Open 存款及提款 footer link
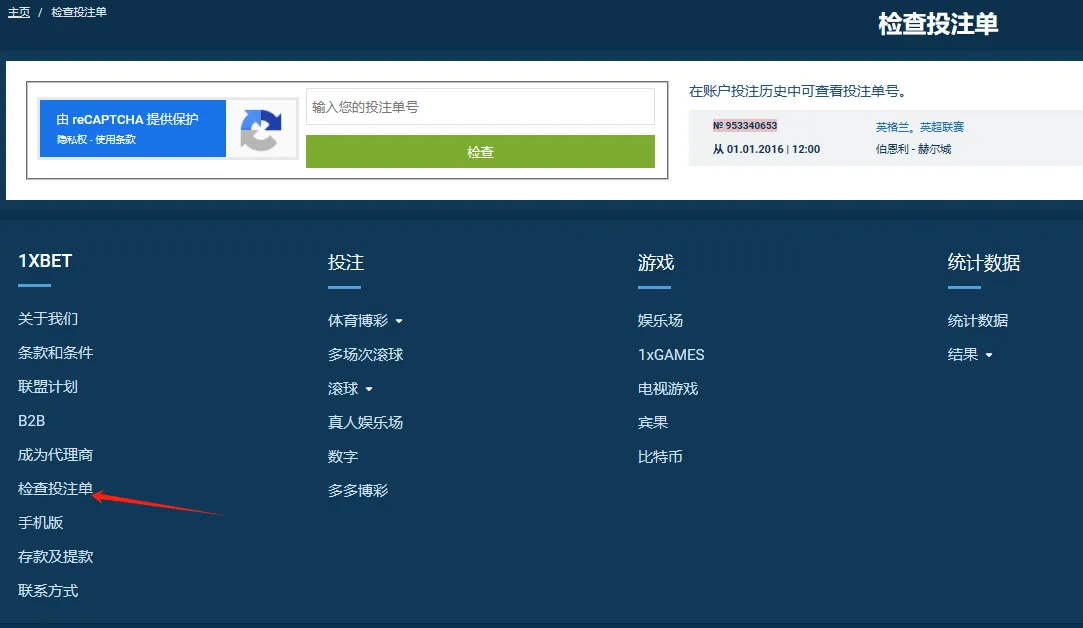The width and height of the screenshot is (1083, 628). click(55, 556)
